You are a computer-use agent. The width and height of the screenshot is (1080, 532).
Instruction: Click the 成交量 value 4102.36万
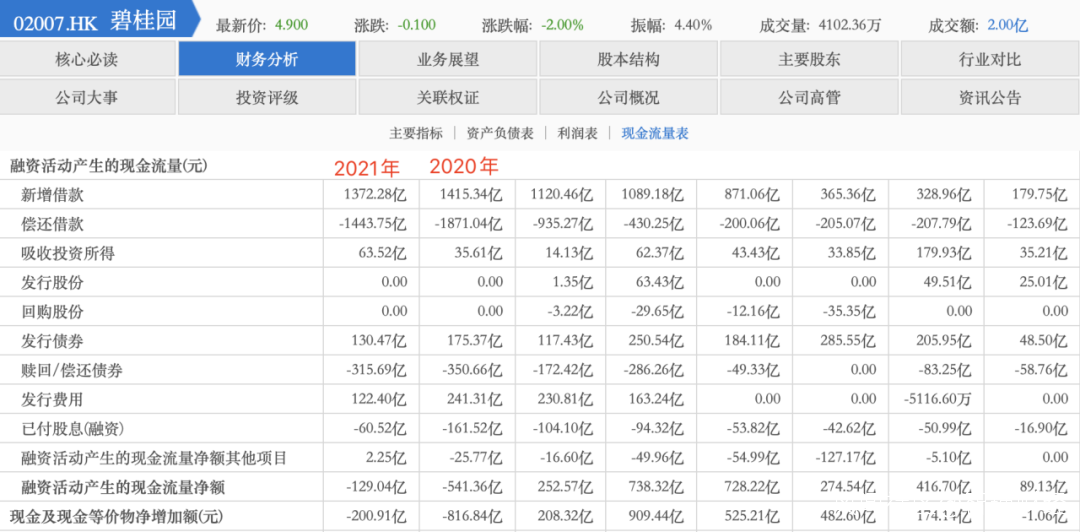(x=850, y=26)
